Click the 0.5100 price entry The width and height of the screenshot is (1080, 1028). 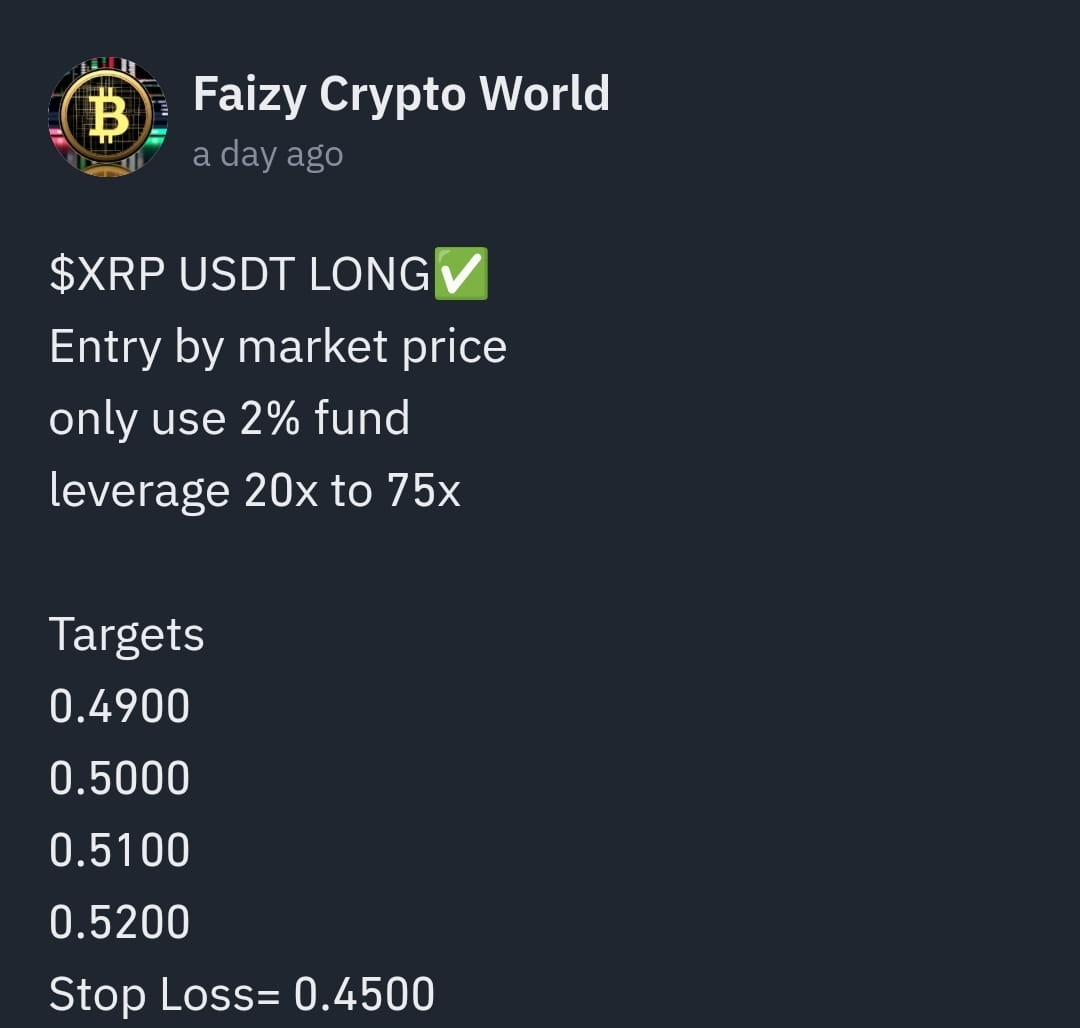[x=119, y=849]
